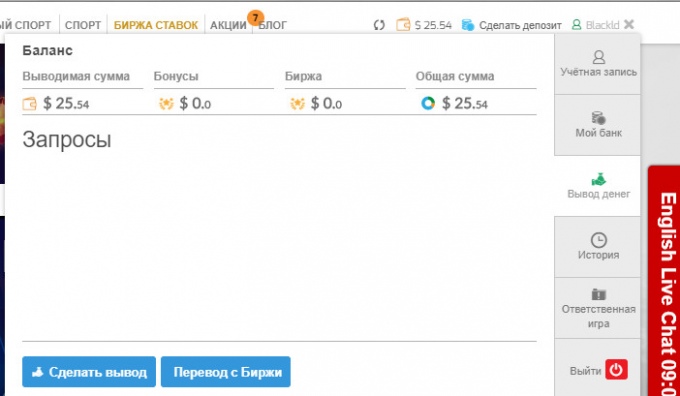Viewport: 680px width, 396px height.
Task: Click the deposit coins icon in header
Action: coord(468,25)
